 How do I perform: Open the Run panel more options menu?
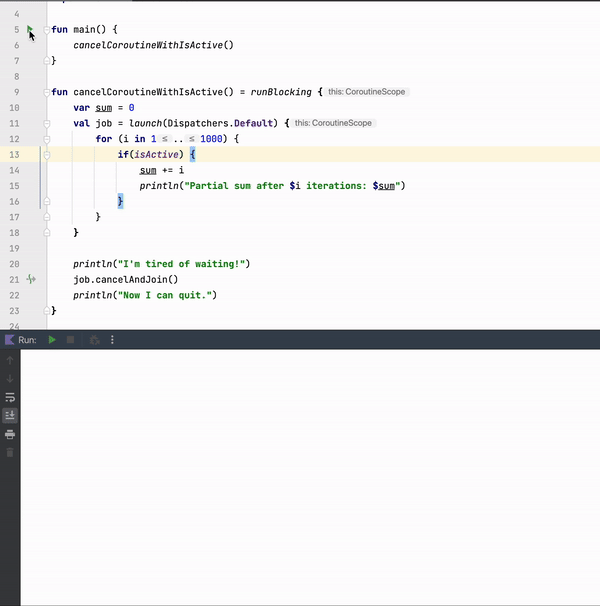click(112, 340)
